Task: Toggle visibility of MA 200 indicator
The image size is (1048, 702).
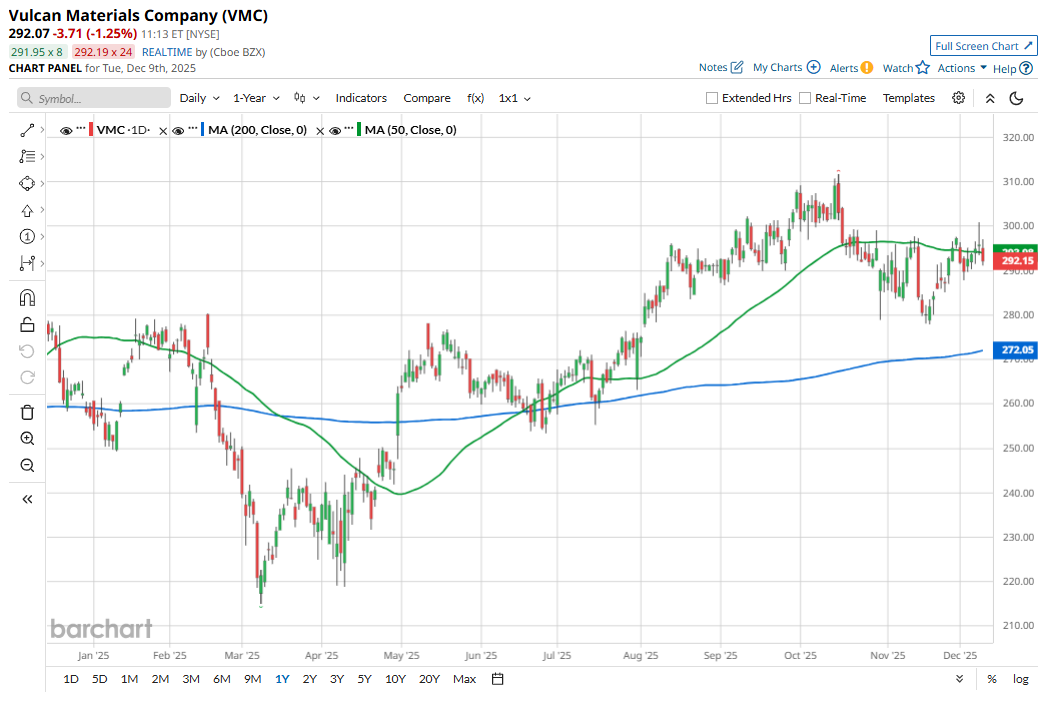Action: click(x=178, y=130)
